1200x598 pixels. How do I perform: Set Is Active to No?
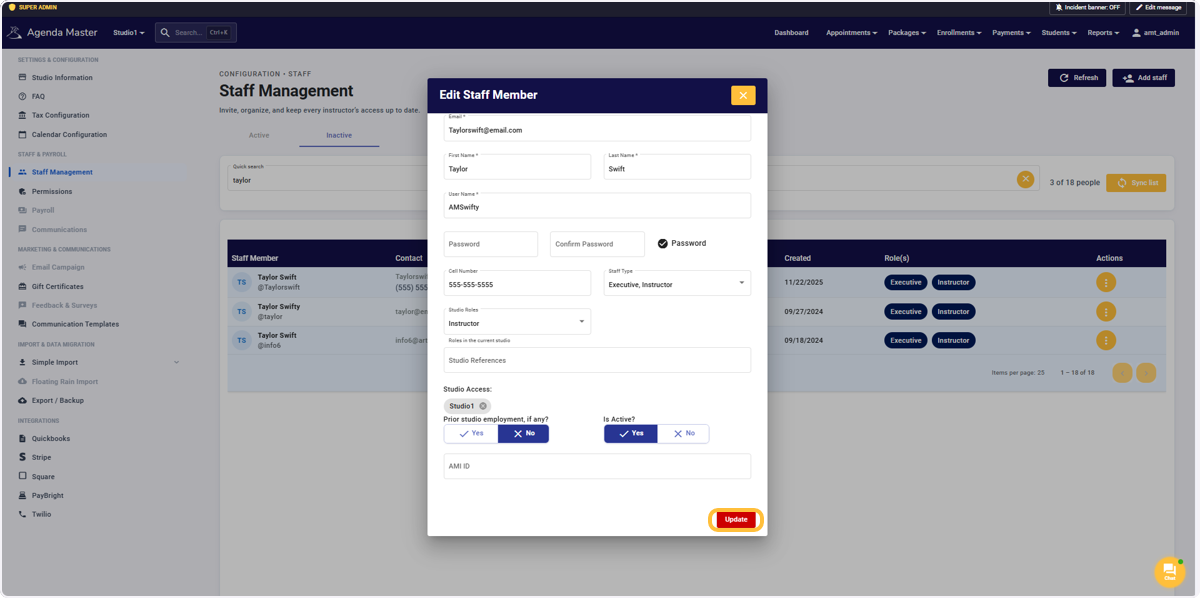684,434
